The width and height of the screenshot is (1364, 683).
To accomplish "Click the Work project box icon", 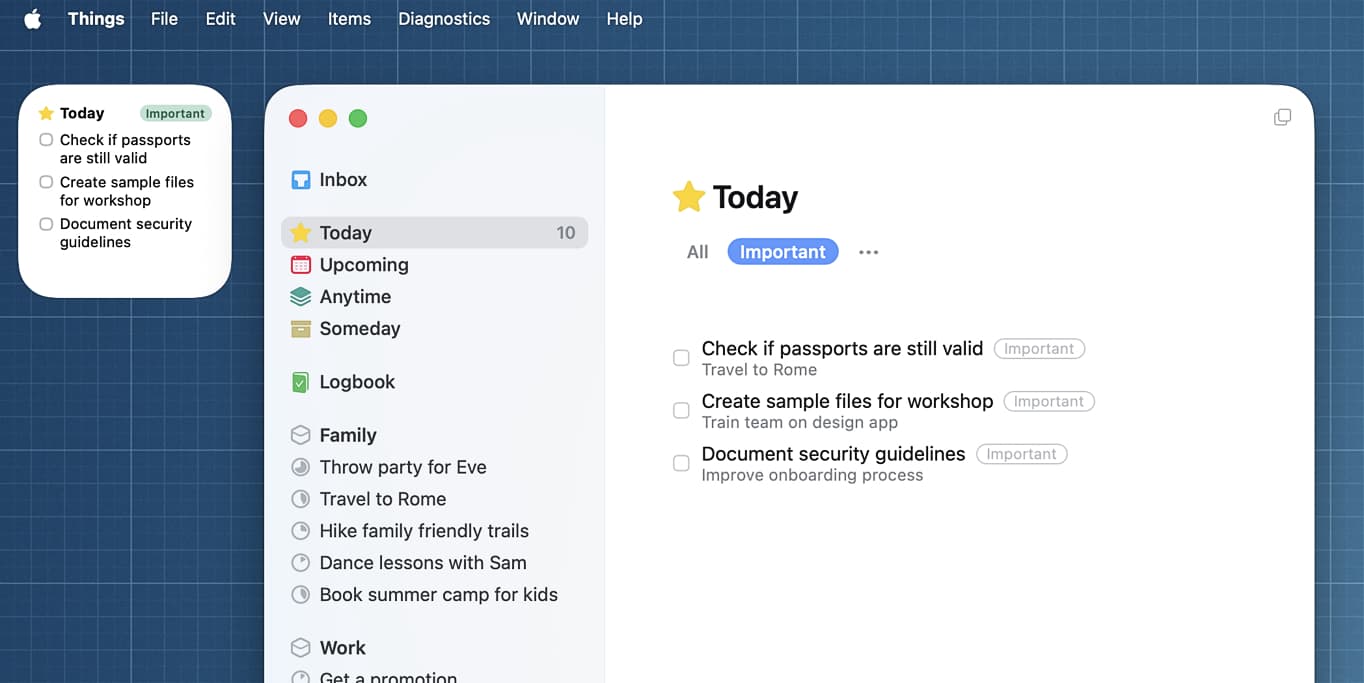I will pos(300,647).
